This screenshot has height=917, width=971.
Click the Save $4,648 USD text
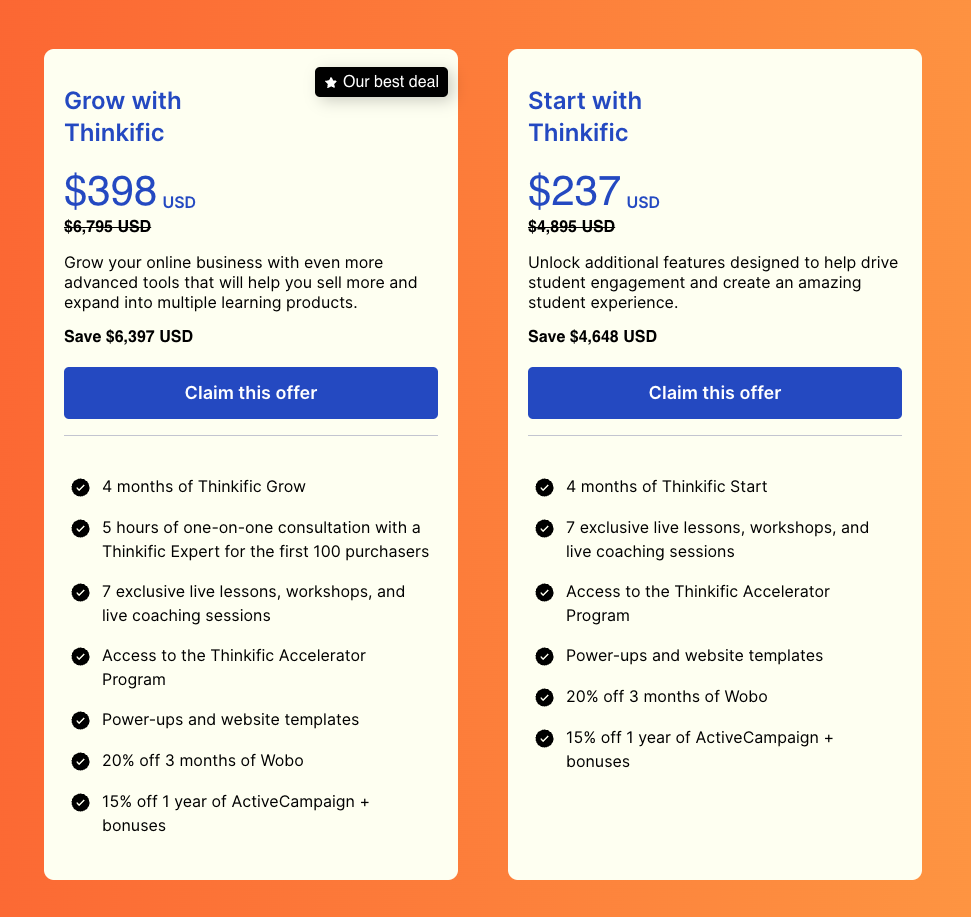pyautogui.click(x=592, y=336)
